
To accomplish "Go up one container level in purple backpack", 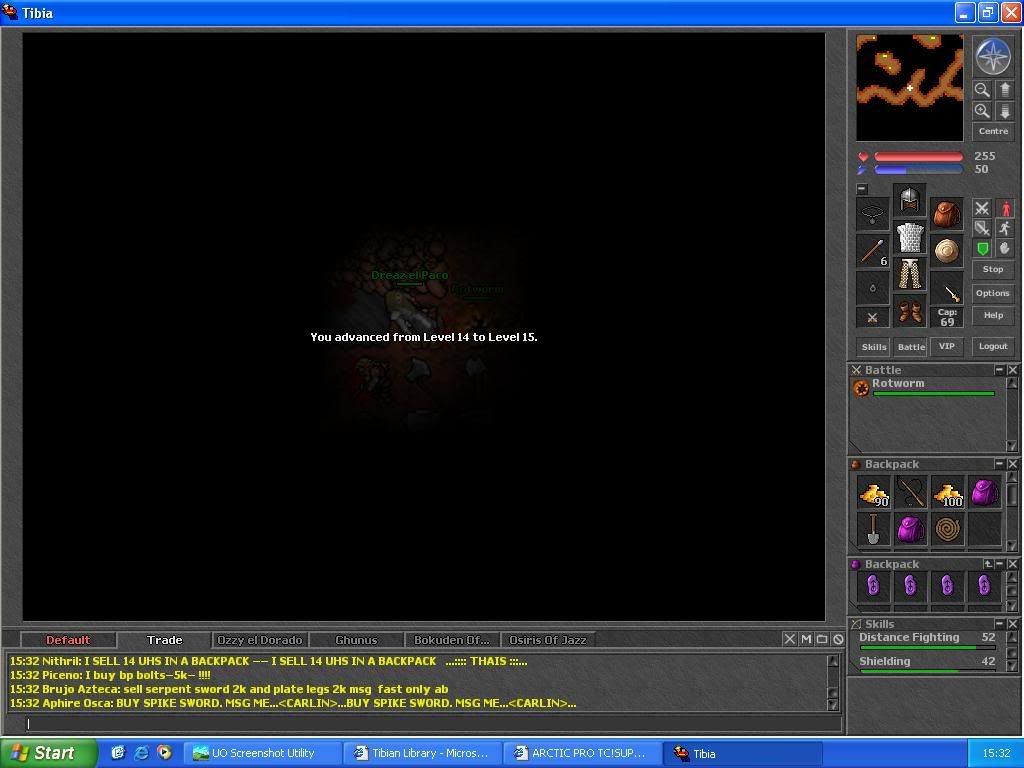I will click(988, 564).
